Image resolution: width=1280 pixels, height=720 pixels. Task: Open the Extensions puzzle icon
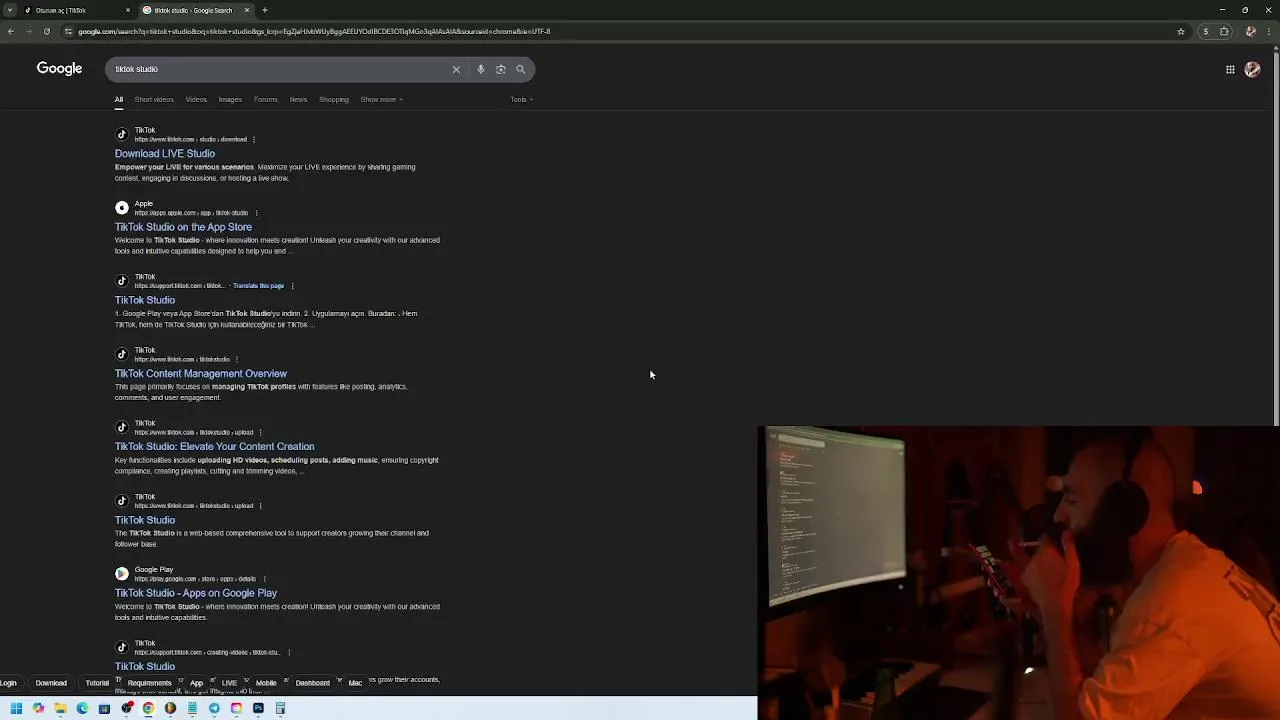tap(1224, 31)
